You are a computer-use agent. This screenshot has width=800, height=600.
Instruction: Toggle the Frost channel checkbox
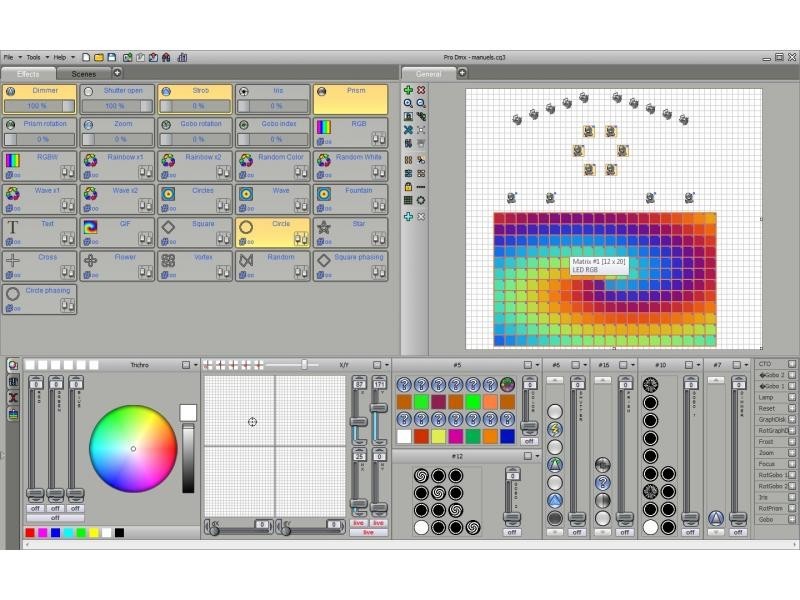click(x=791, y=441)
